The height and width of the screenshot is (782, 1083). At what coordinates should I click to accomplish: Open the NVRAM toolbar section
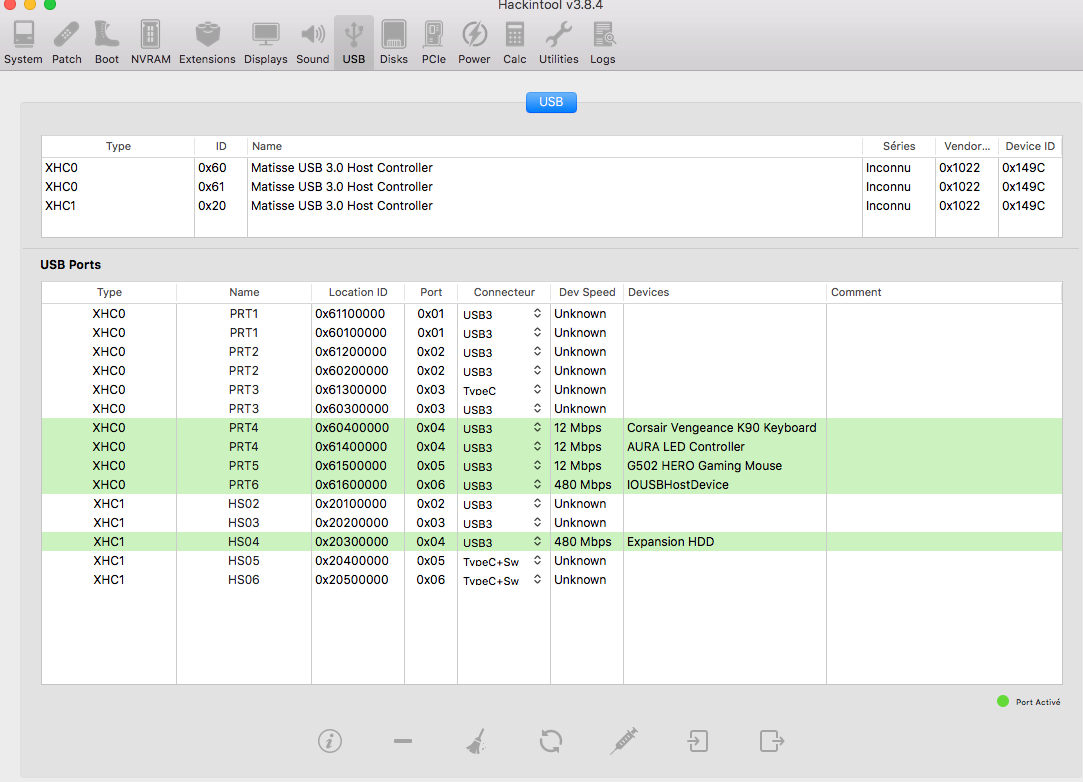pyautogui.click(x=150, y=42)
